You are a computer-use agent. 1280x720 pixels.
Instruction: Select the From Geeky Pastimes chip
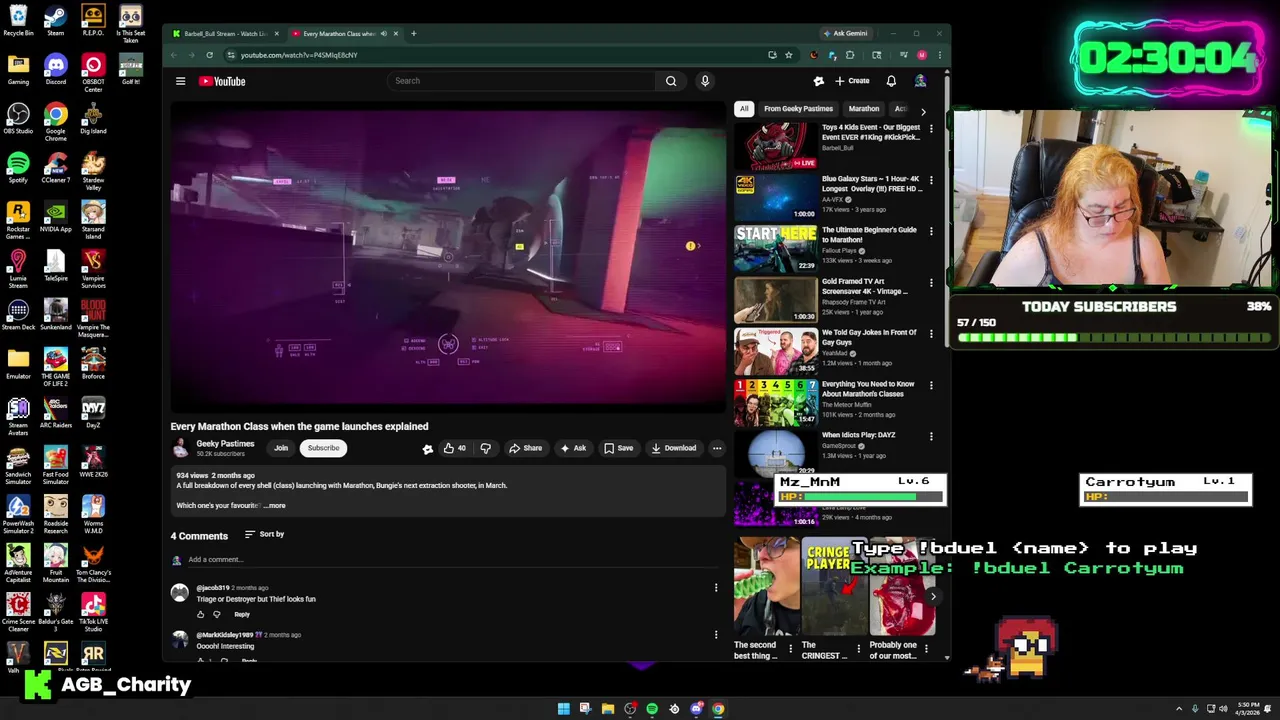point(798,109)
